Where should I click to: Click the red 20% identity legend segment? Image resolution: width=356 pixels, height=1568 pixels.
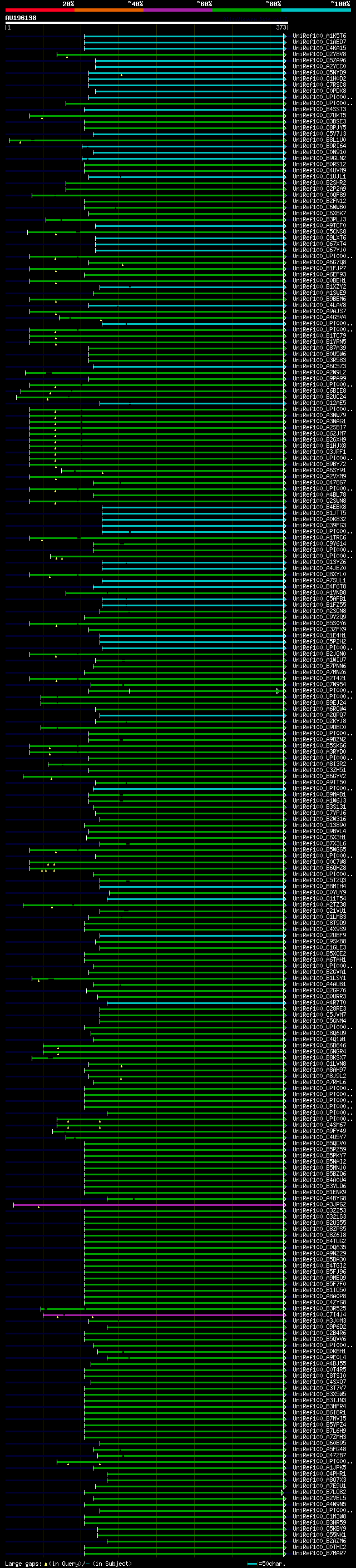coord(39,11)
